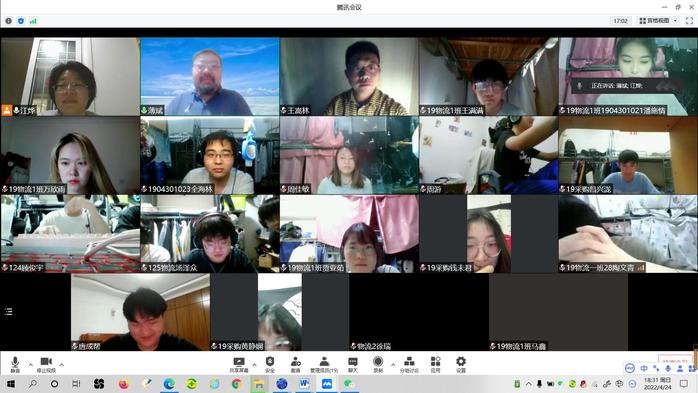Open the share screen button

coord(239,365)
